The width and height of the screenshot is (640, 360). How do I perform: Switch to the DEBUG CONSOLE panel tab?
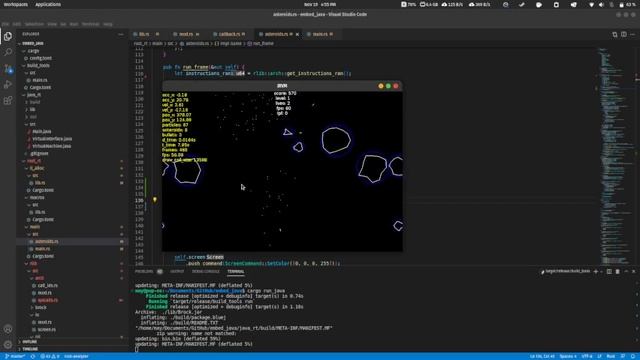pyautogui.click(x=206, y=271)
